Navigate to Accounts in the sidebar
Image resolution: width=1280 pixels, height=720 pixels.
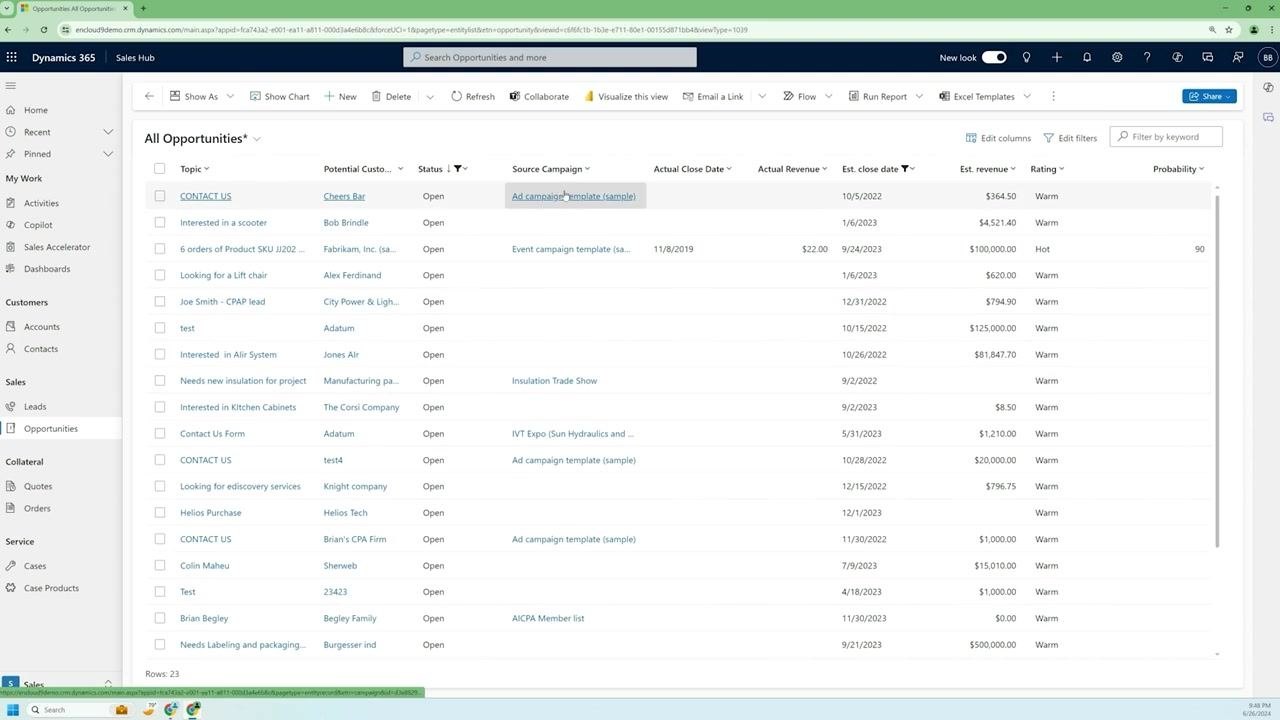pyautogui.click(x=42, y=327)
